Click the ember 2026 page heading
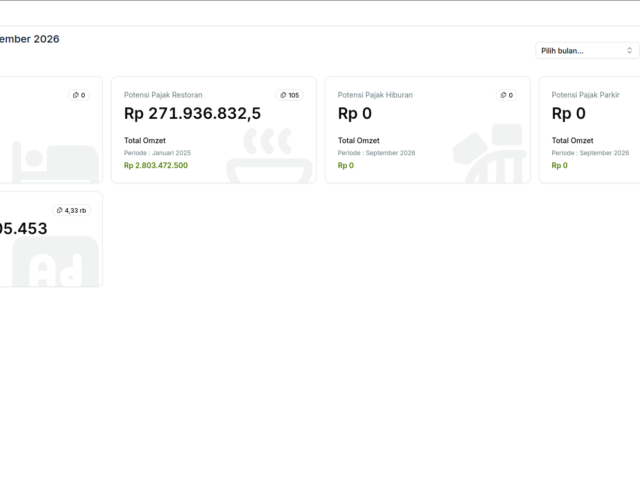The width and height of the screenshot is (640, 480). [29, 39]
